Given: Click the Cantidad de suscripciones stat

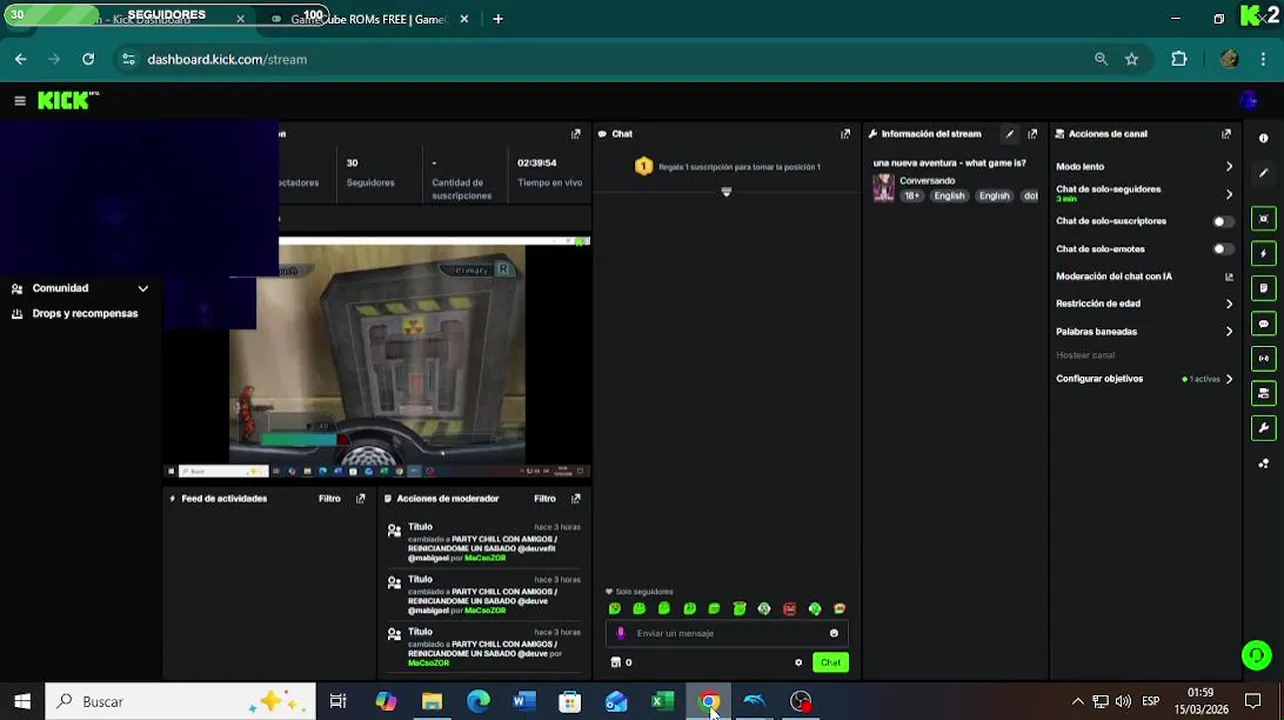Looking at the screenshot, I should 461,176.
